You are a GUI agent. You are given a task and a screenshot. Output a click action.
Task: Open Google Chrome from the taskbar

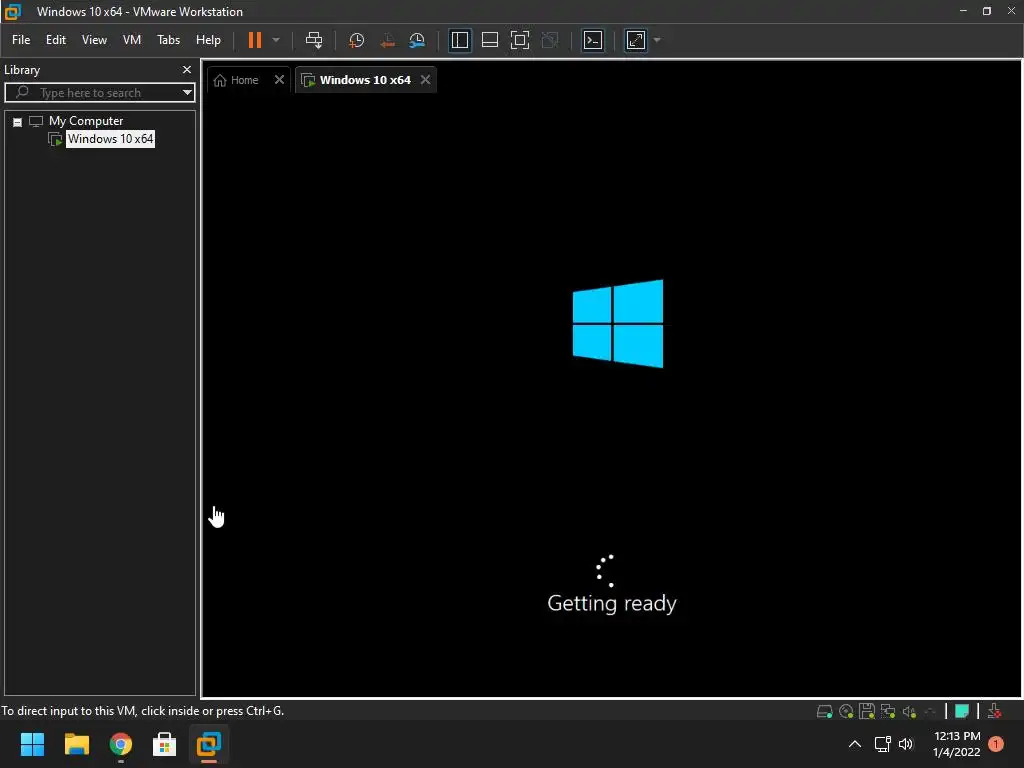point(121,744)
